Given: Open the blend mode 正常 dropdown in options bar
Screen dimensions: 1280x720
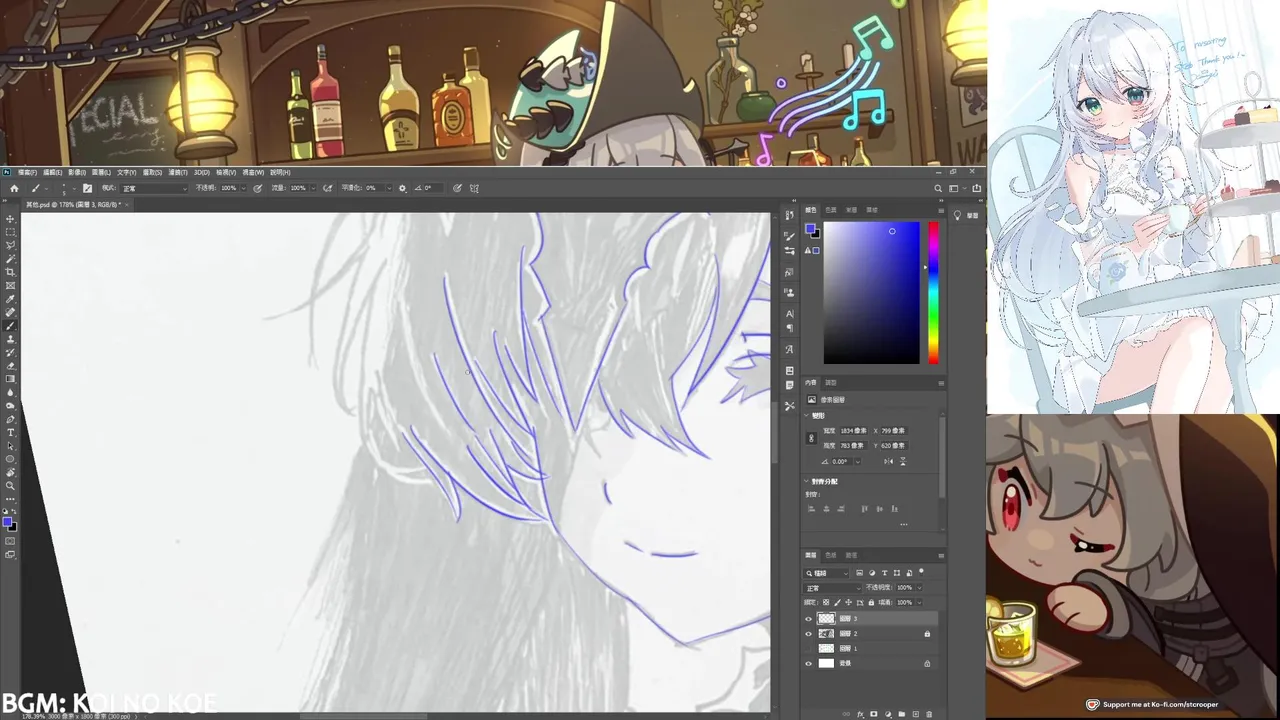Looking at the screenshot, I should tap(155, 188).
